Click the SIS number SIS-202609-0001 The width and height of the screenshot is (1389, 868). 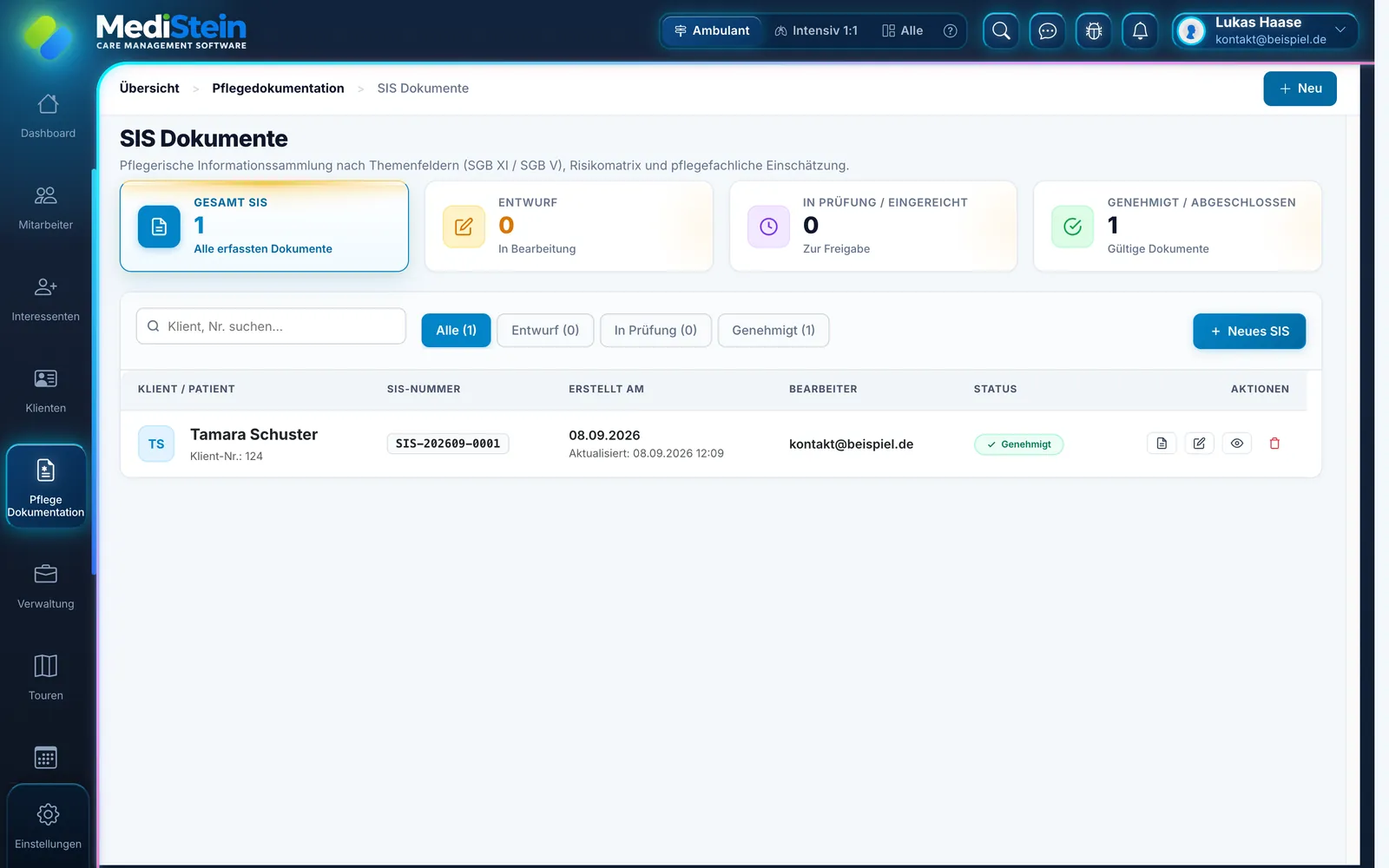448,444
